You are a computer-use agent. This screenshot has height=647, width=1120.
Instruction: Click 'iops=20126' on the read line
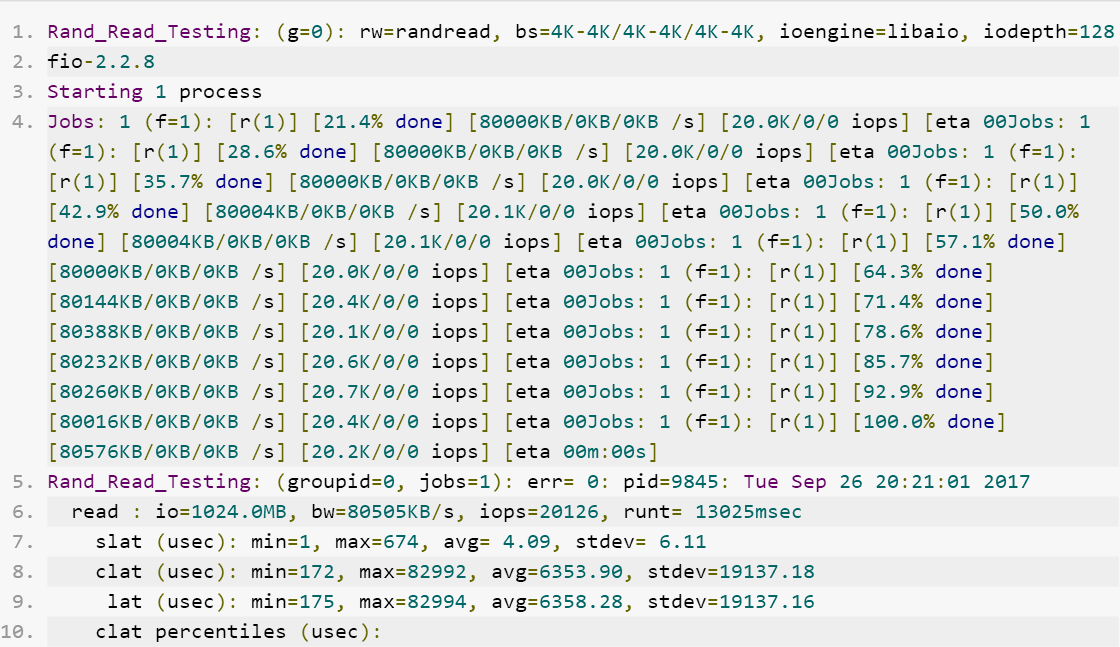pos(539,512)
